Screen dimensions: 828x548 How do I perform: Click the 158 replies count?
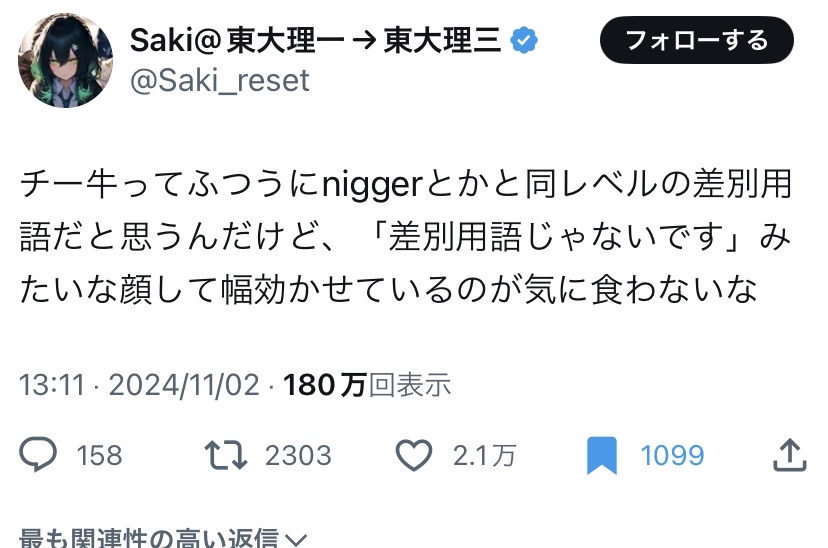100,456
